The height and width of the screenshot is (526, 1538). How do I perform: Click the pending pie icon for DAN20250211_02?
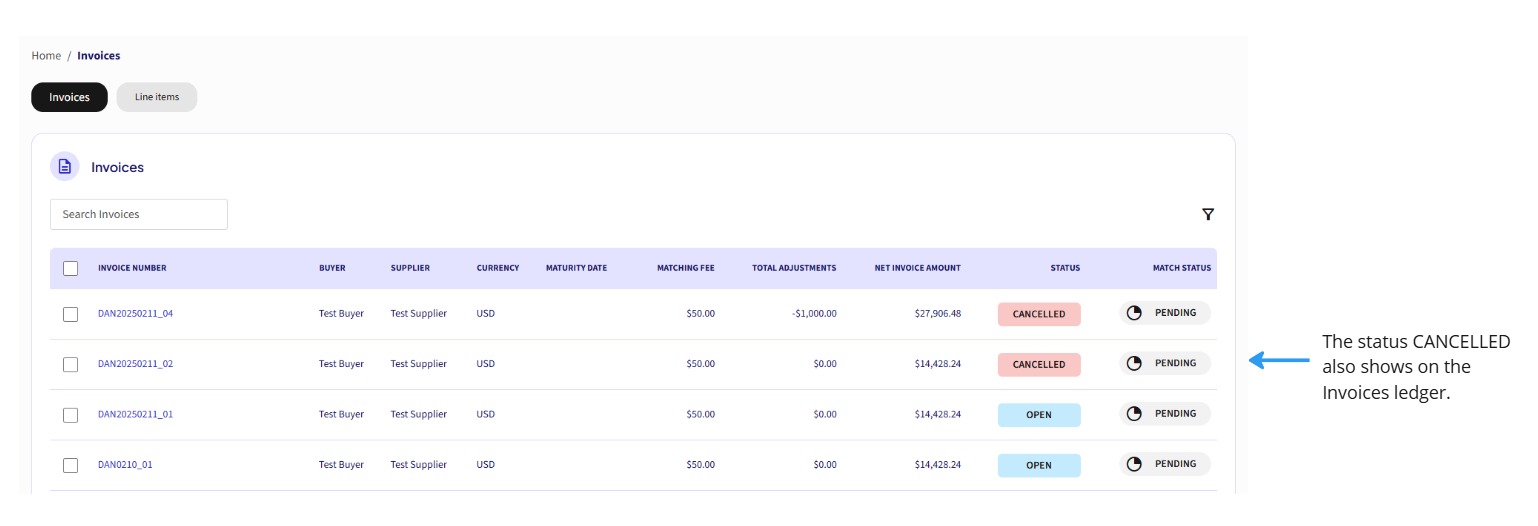tap(1134, 363)
